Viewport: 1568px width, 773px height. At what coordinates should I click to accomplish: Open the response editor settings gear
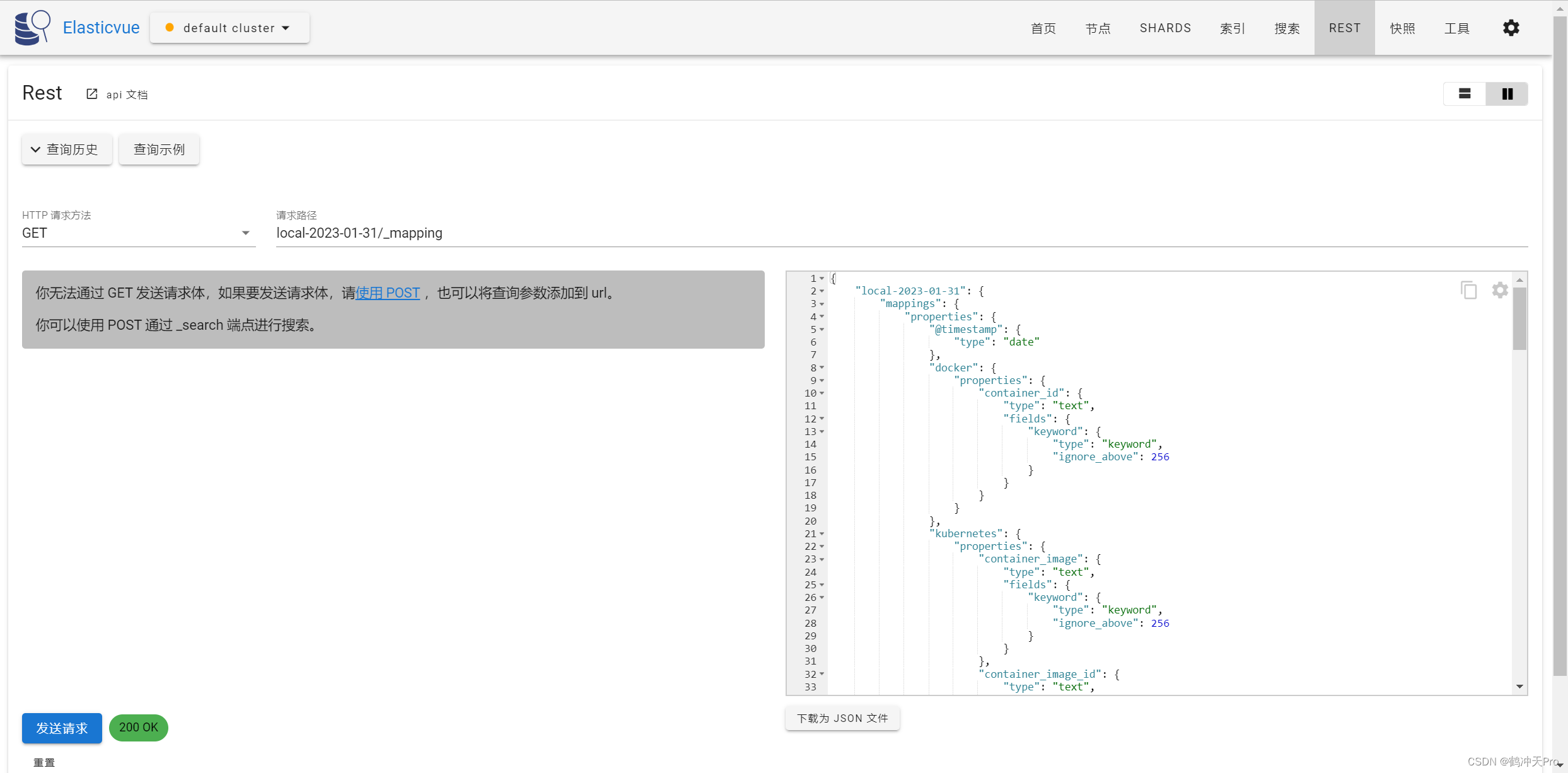1499,290
